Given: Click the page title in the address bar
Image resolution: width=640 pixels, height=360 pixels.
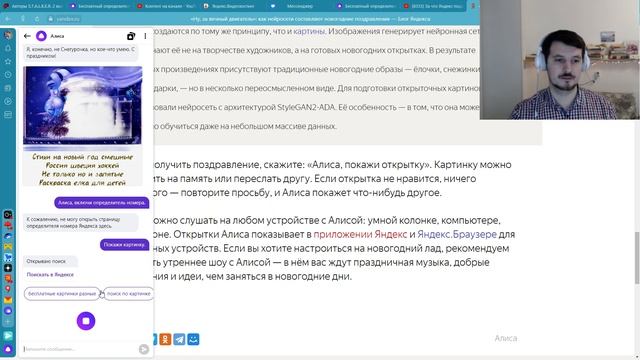Looking at the screenshot, I should [x=310, y=19].
